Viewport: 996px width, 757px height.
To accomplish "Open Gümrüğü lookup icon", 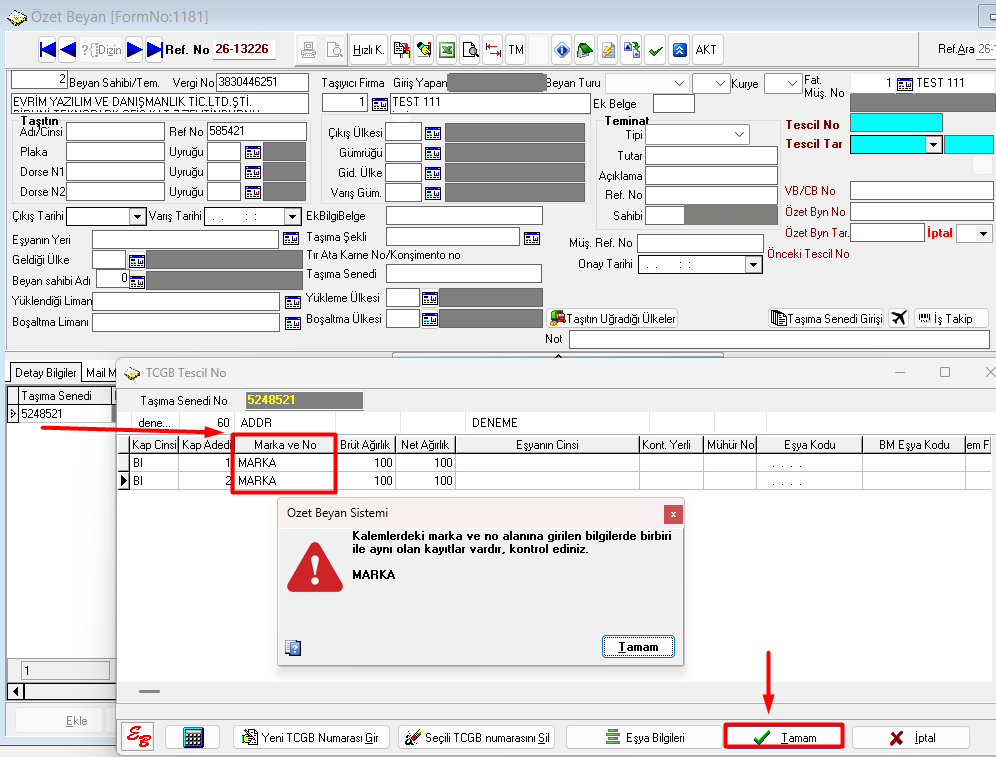I will tap(433, 153).
